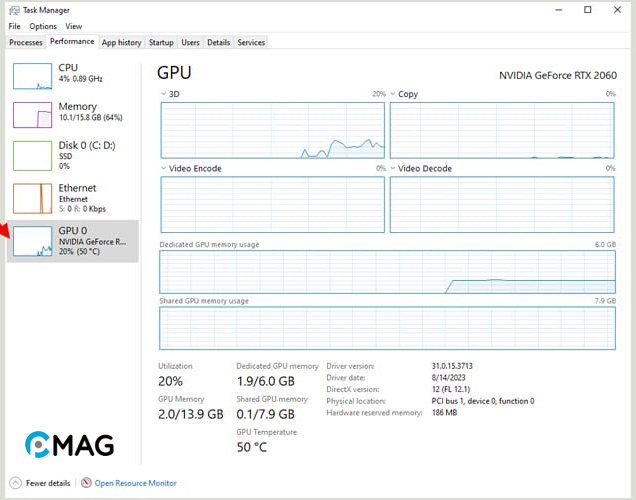Switch to the Services tab

click(x=251, y=42)
